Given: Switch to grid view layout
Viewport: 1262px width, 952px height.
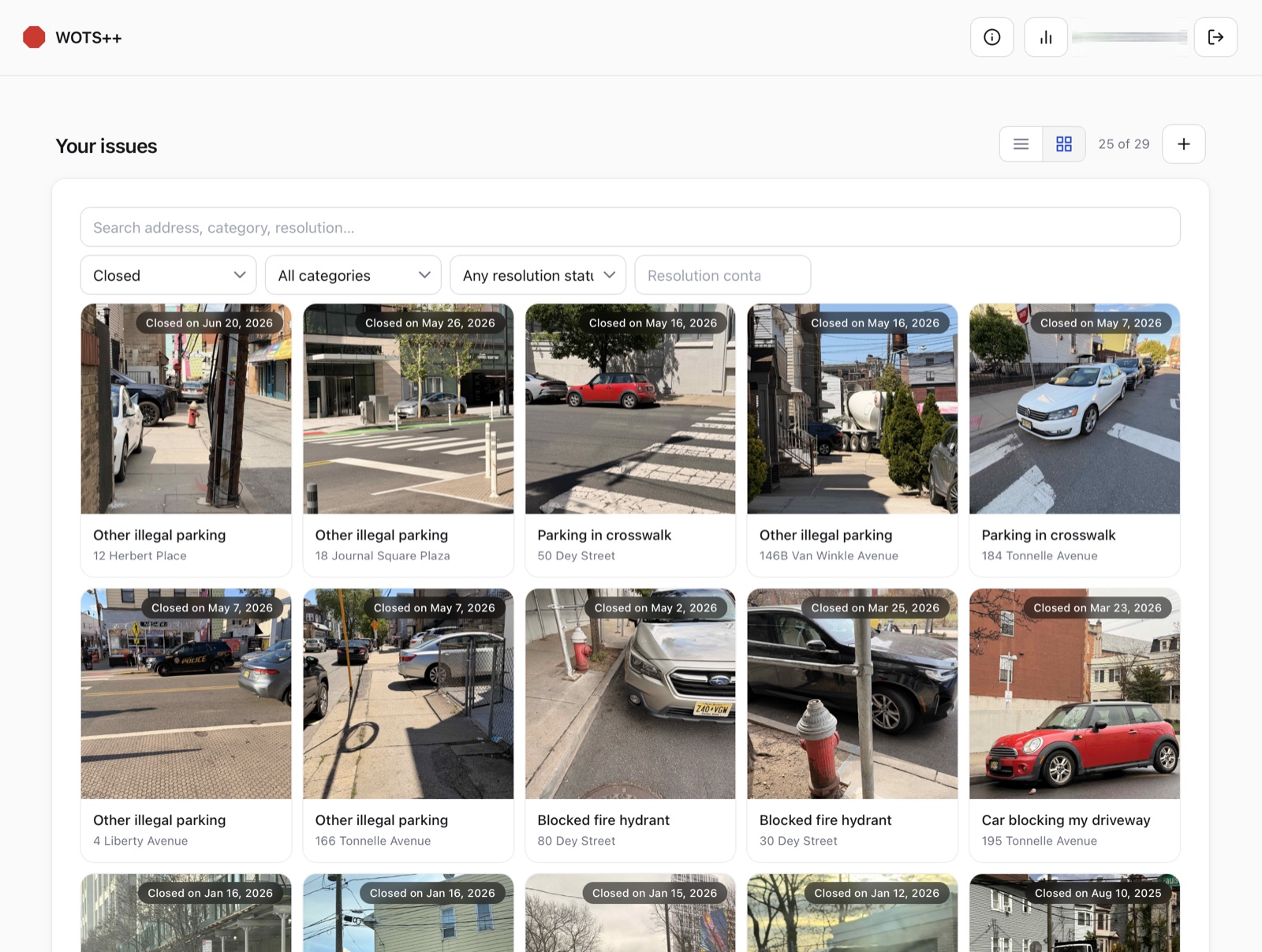Looking at the screenshot, I should tap(1064, 144).
